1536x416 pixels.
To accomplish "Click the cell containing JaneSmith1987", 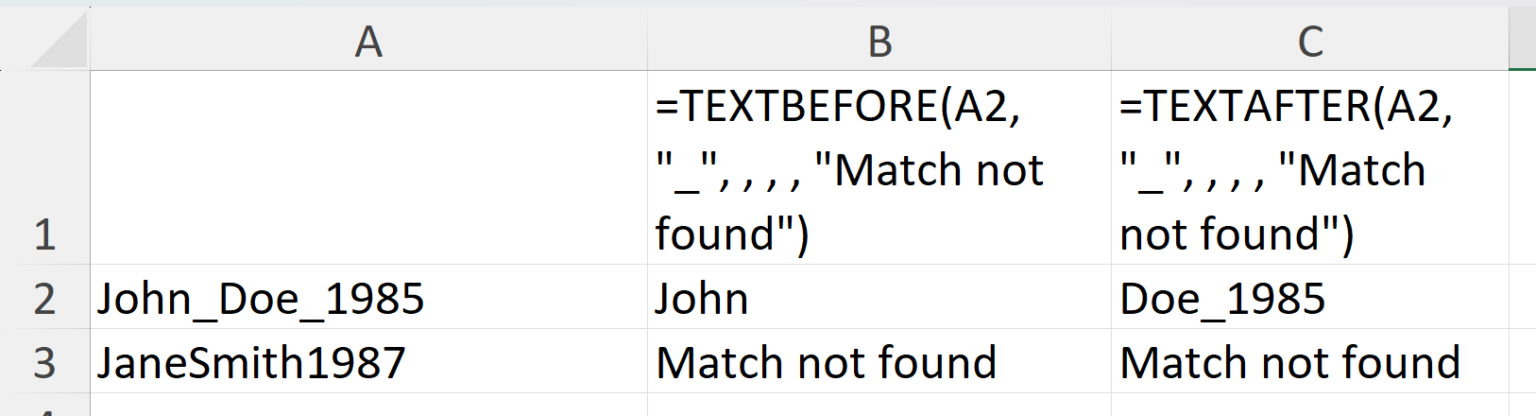I will (368, 362).
